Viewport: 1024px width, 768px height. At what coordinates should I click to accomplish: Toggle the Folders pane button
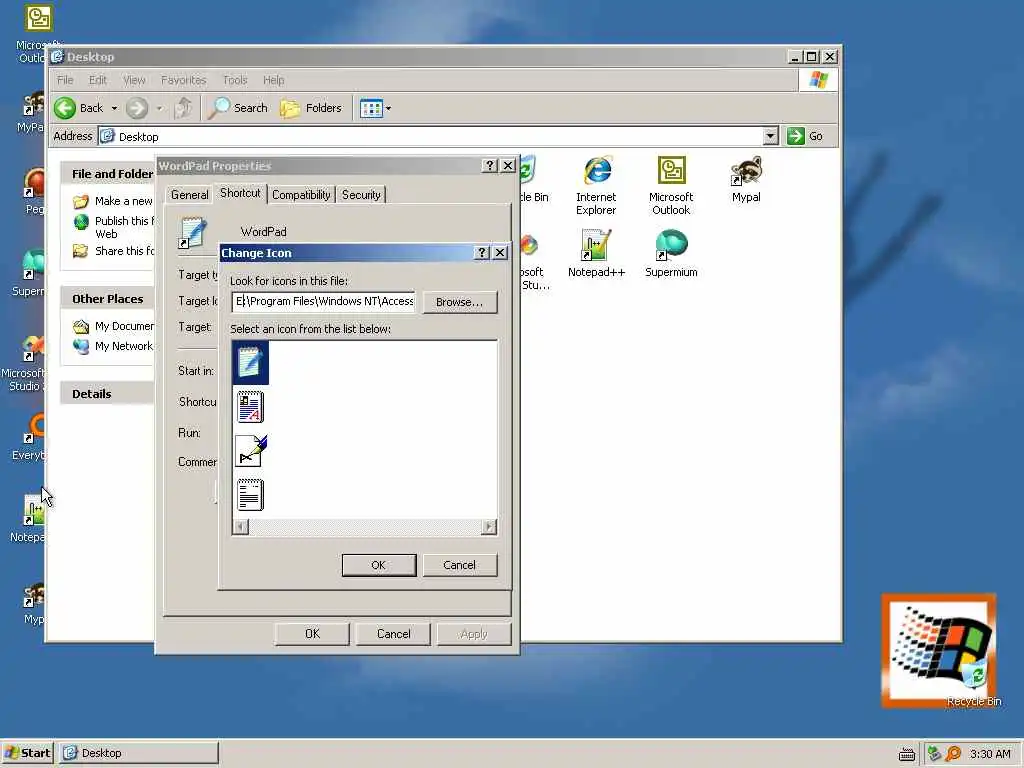point(312,108)
